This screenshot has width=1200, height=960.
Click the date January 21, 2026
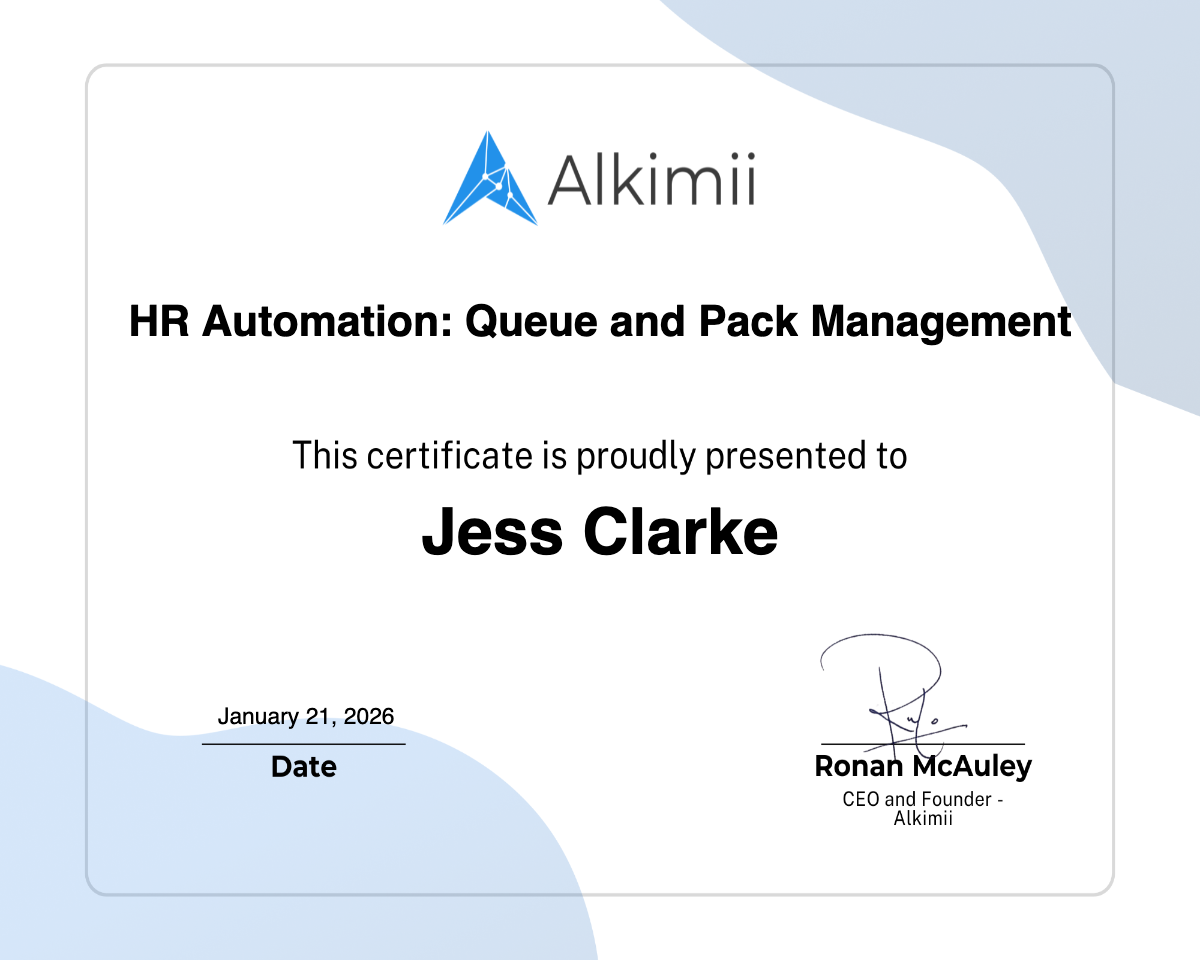click(305, 716)
